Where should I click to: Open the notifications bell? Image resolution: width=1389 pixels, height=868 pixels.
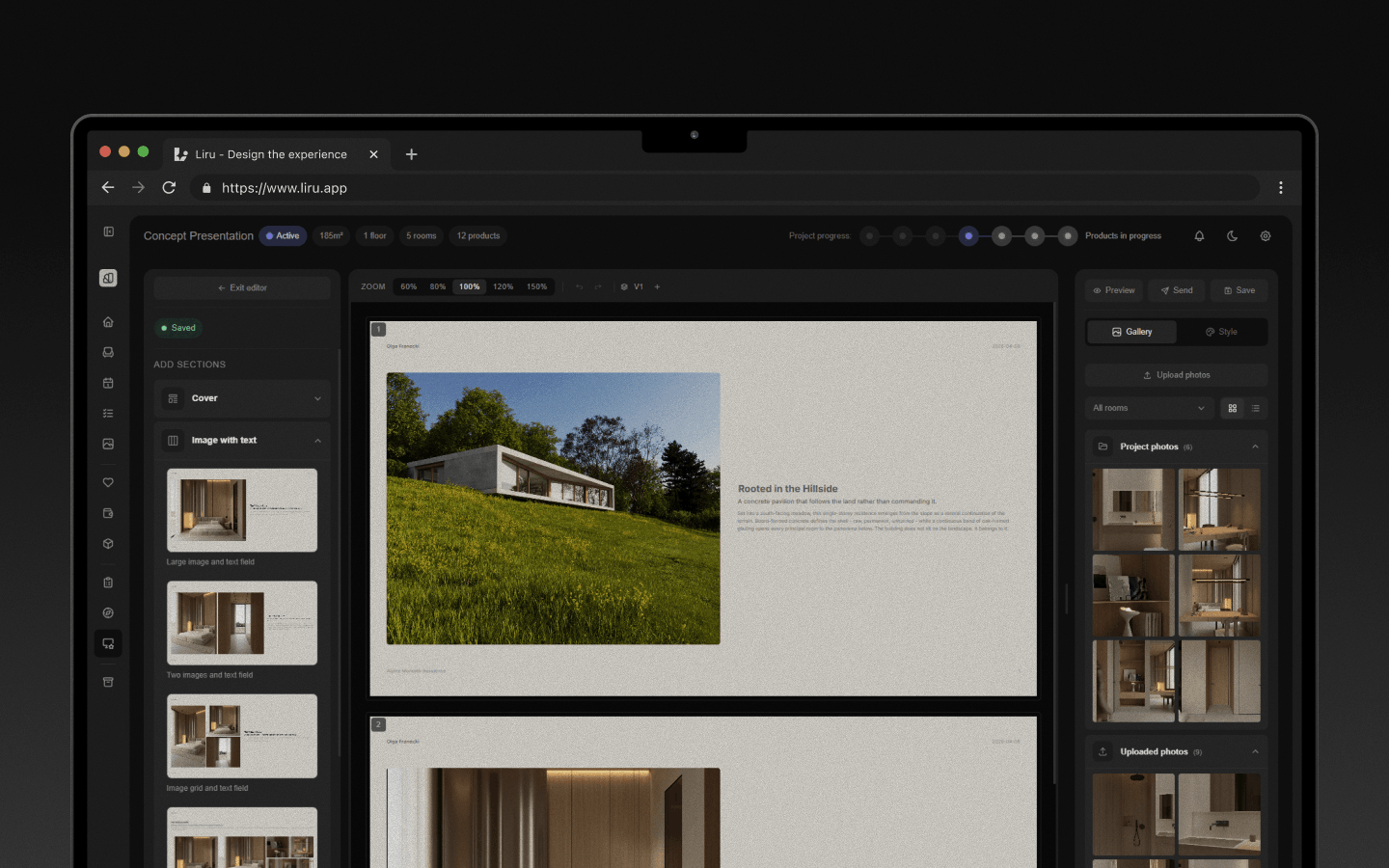(1199, 235)
